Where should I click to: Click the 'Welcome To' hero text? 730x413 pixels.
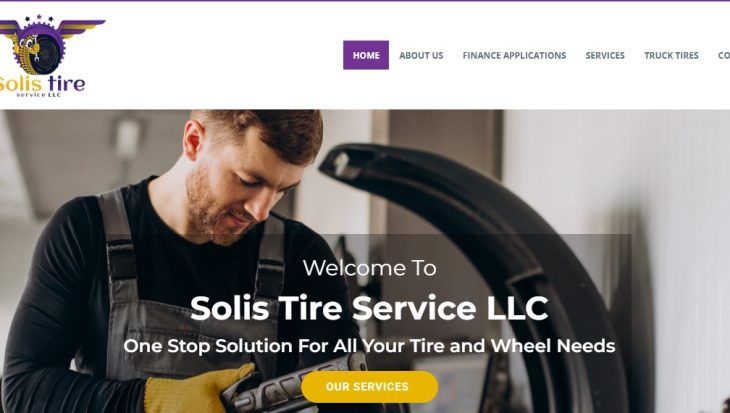[370, 268]
